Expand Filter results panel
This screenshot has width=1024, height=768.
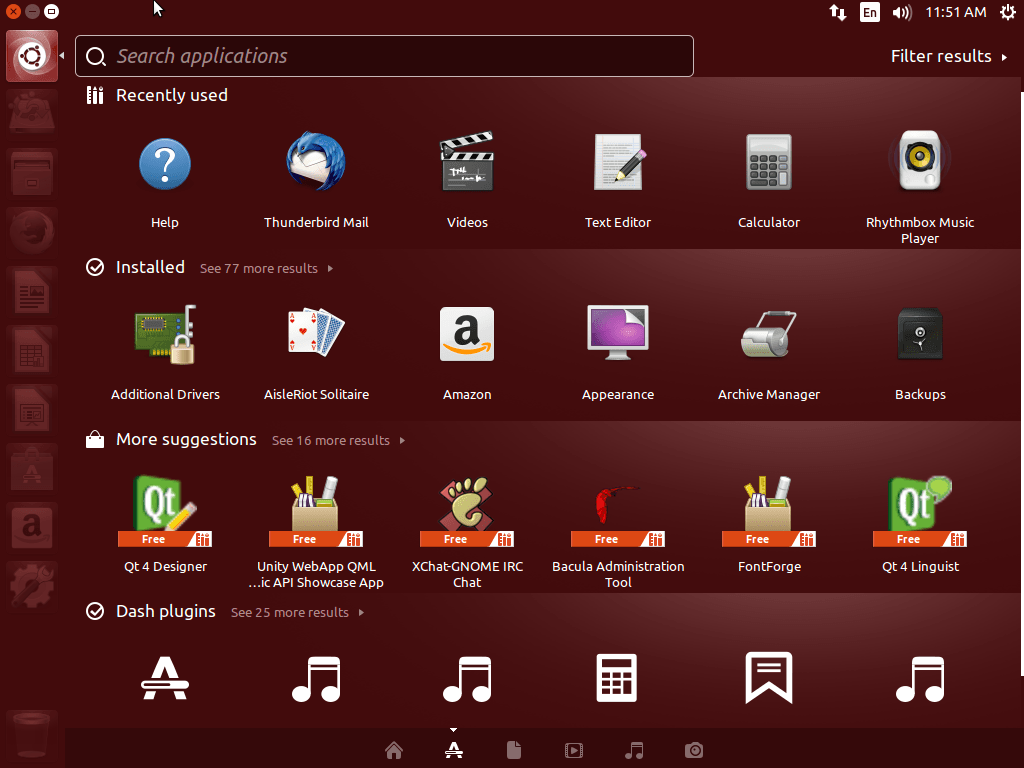point(948,56)
